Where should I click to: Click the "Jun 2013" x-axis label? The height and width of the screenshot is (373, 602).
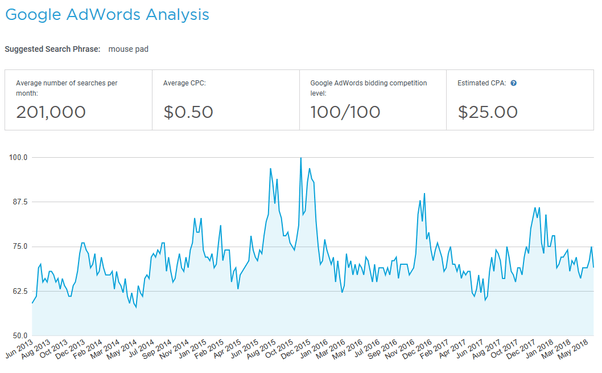[x=19, y=349]
